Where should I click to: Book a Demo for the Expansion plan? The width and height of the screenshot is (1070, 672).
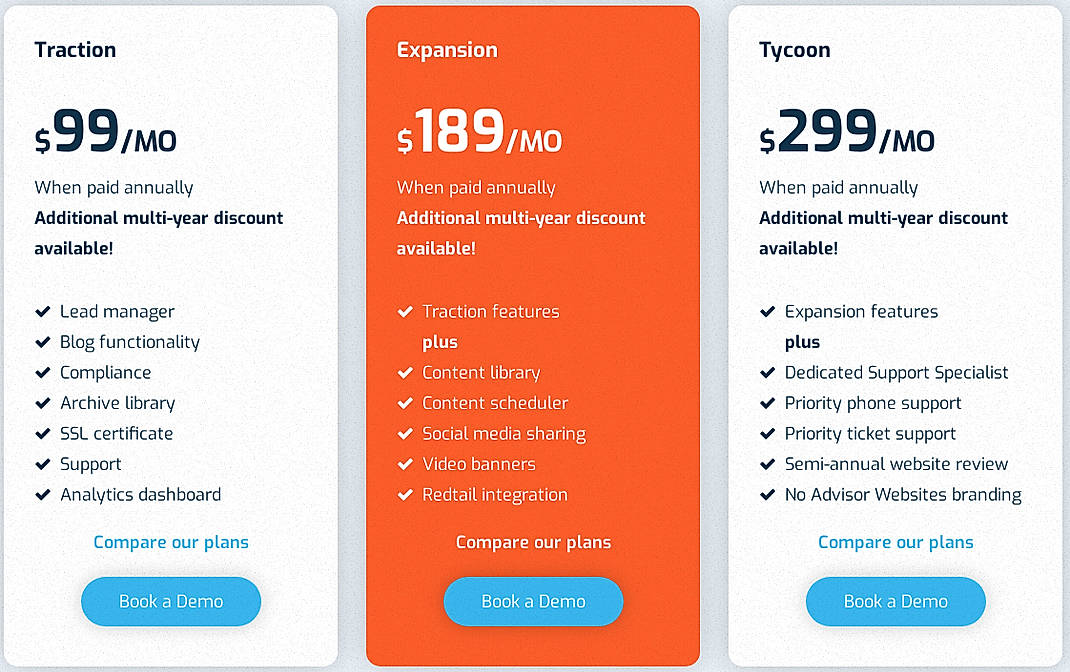click(533, 601)
